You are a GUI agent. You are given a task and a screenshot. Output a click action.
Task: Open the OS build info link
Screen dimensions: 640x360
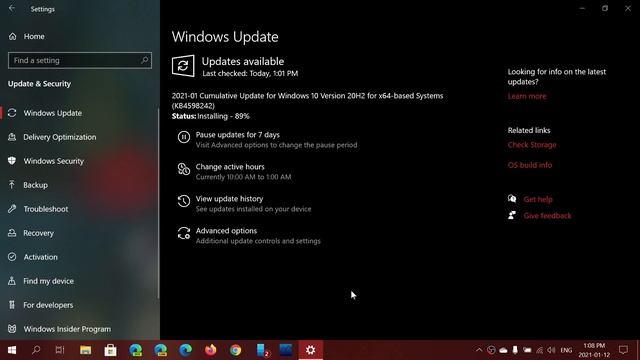click(x=530, y=165)
